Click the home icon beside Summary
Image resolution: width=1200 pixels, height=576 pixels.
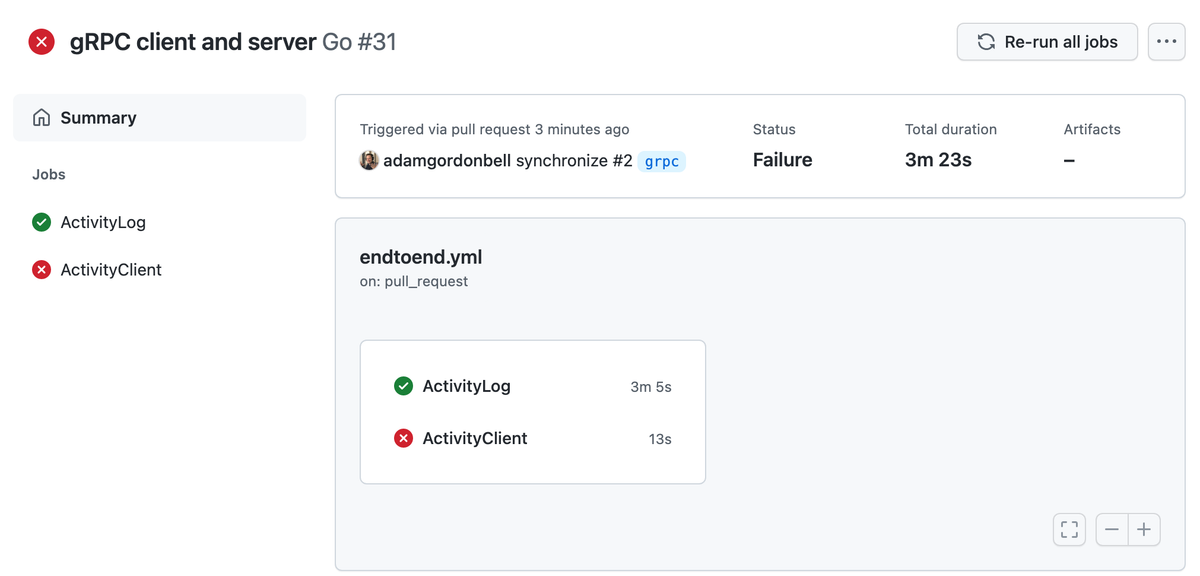click(41, 117)
